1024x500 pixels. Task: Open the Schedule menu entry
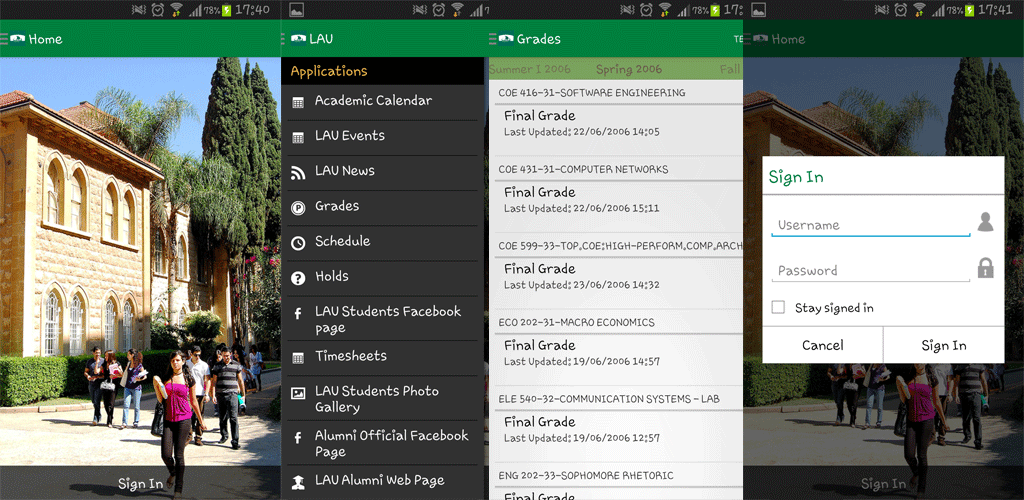pos(383,243)
